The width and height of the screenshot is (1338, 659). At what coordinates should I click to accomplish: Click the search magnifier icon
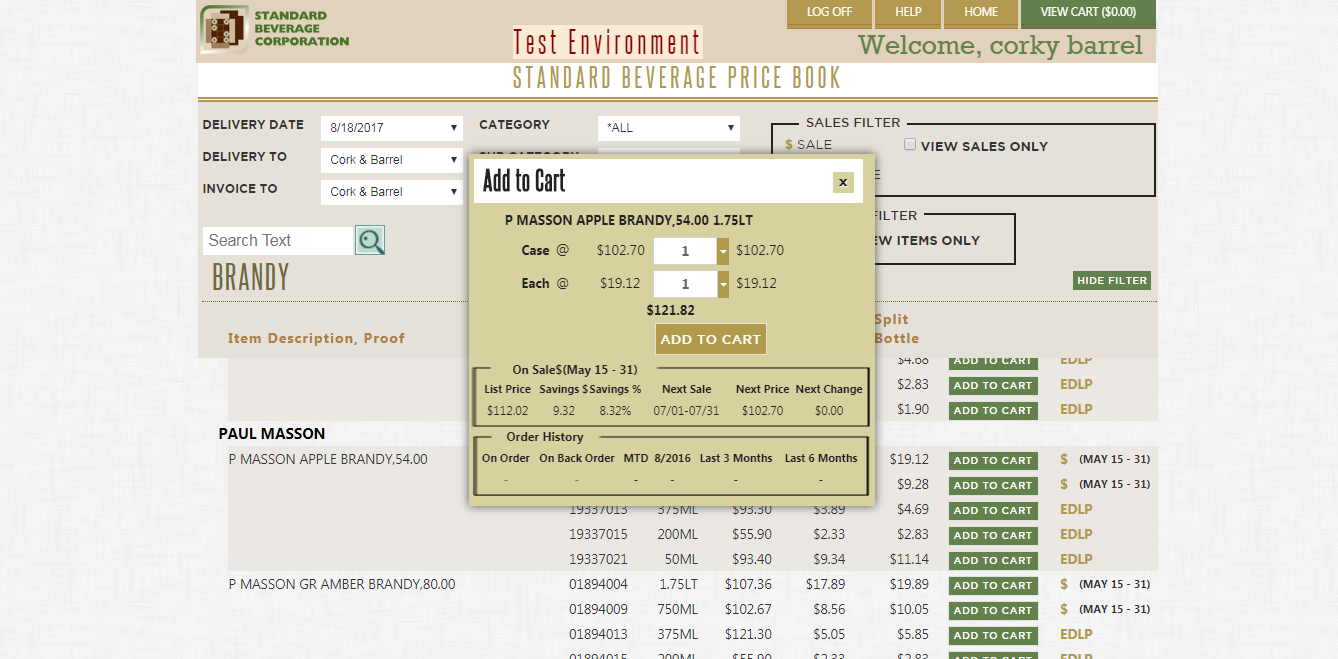(x=370, y=240)
